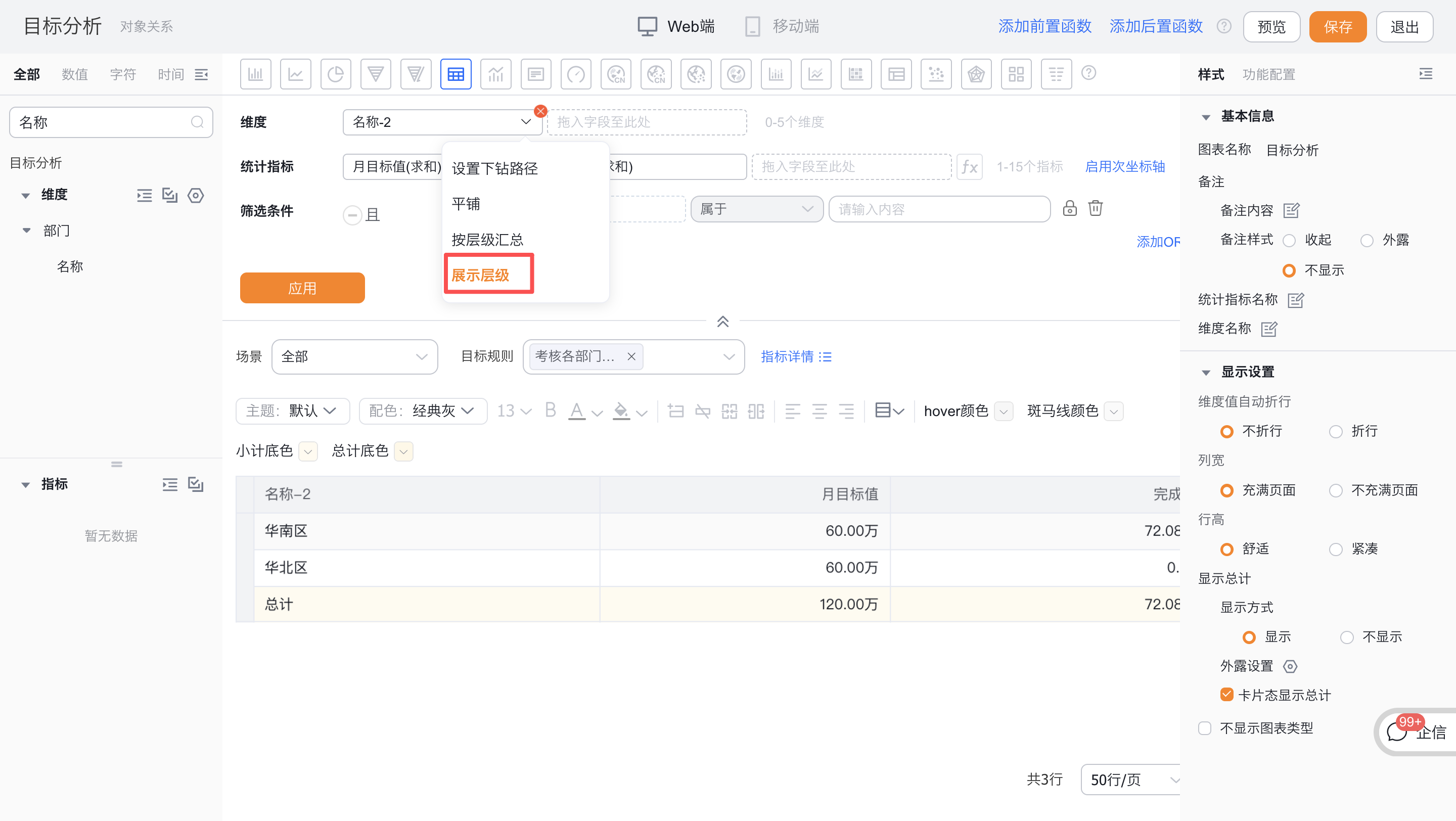The width and height of the screenshot is (1456, 821).
Task: Select the pie chart type icon
Action: tap(336, 73)
